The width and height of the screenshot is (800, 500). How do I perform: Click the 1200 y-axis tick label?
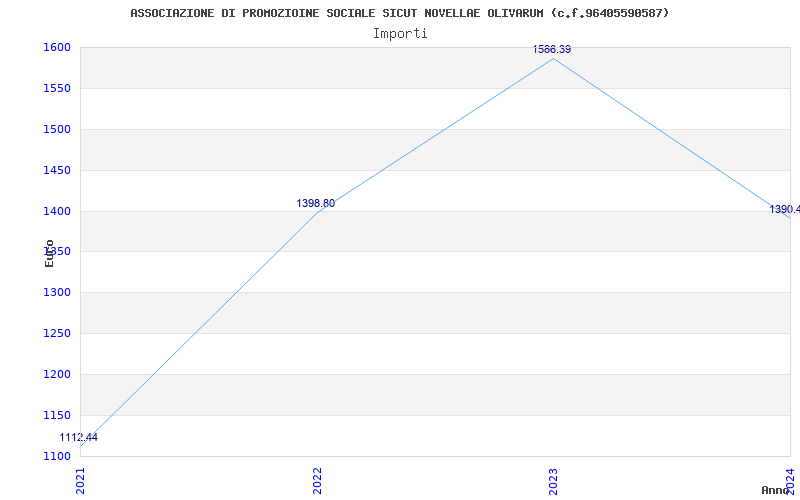pyautogui.click(x=57, y=374)
